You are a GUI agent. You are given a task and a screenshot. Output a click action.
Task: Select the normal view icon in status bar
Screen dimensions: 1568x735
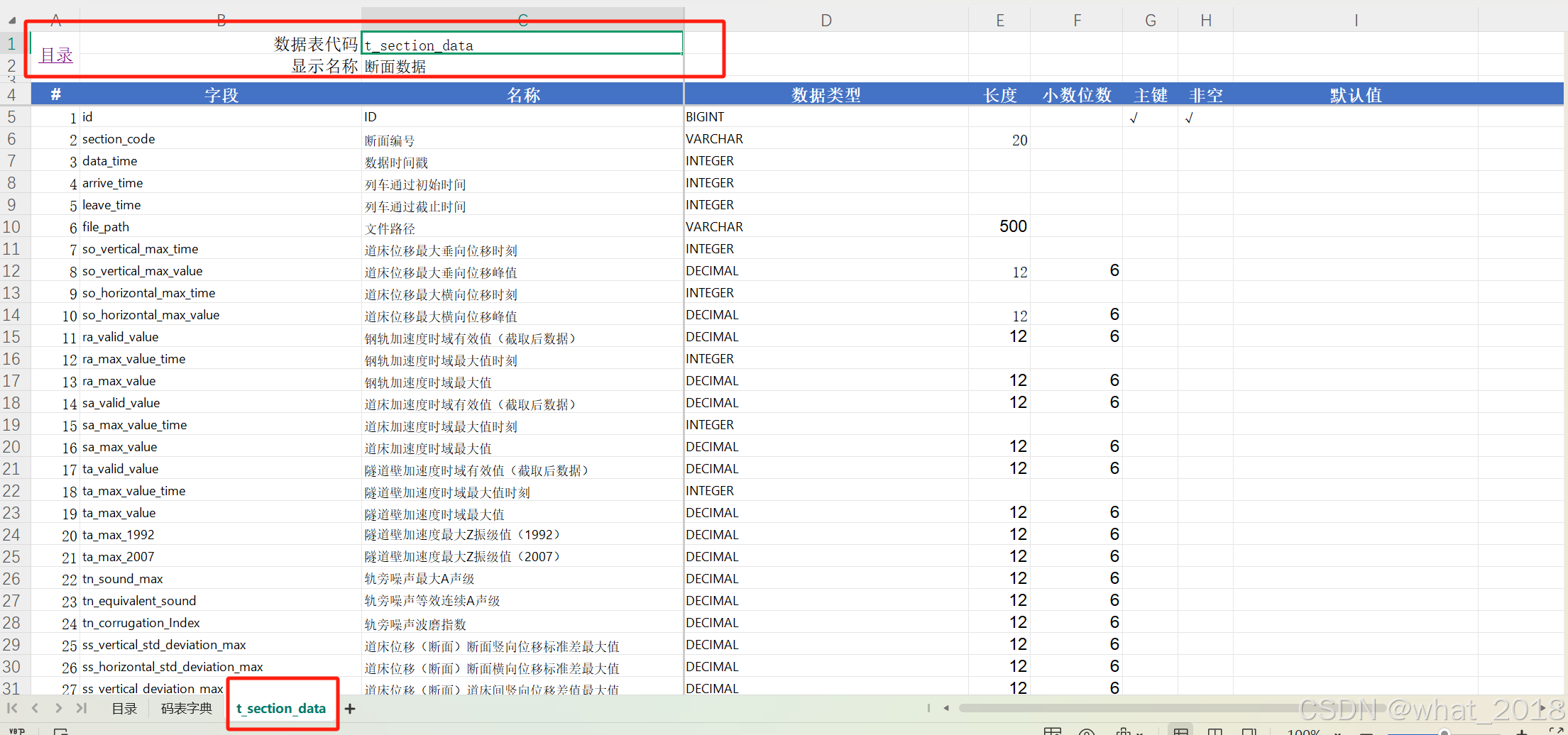1180,732
